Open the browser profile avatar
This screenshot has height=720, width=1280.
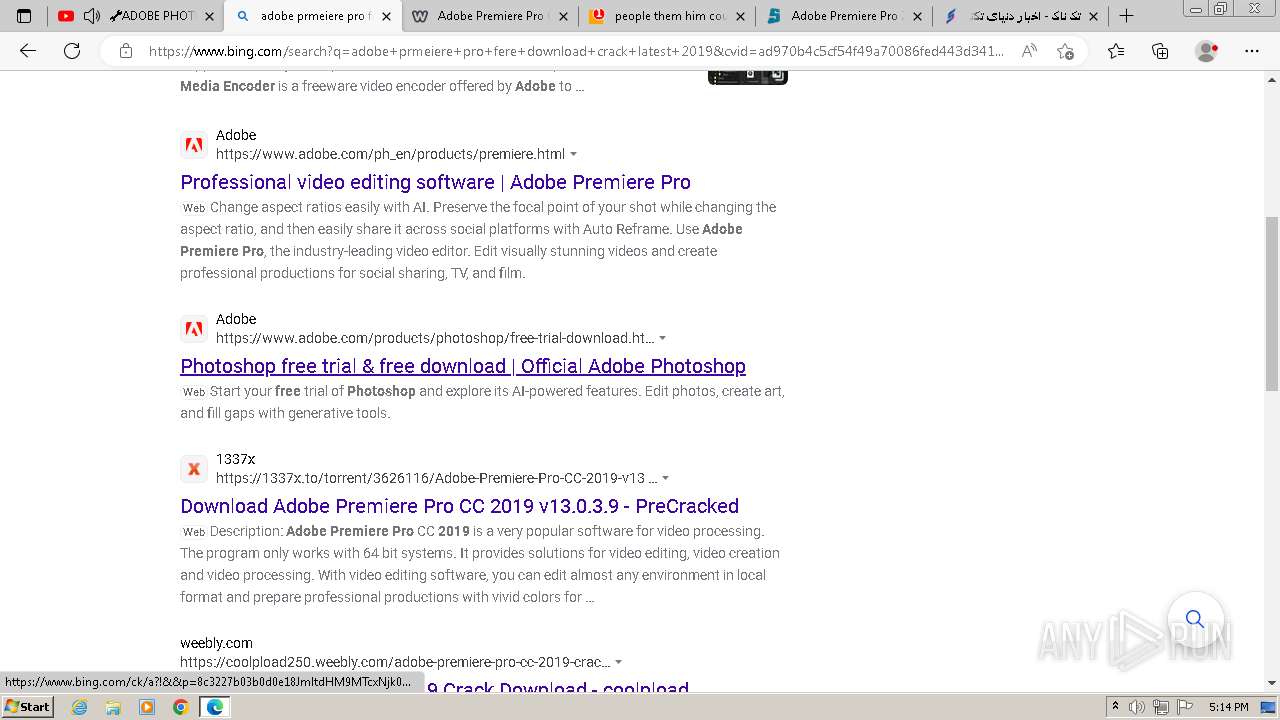[x=1207, y=51]
